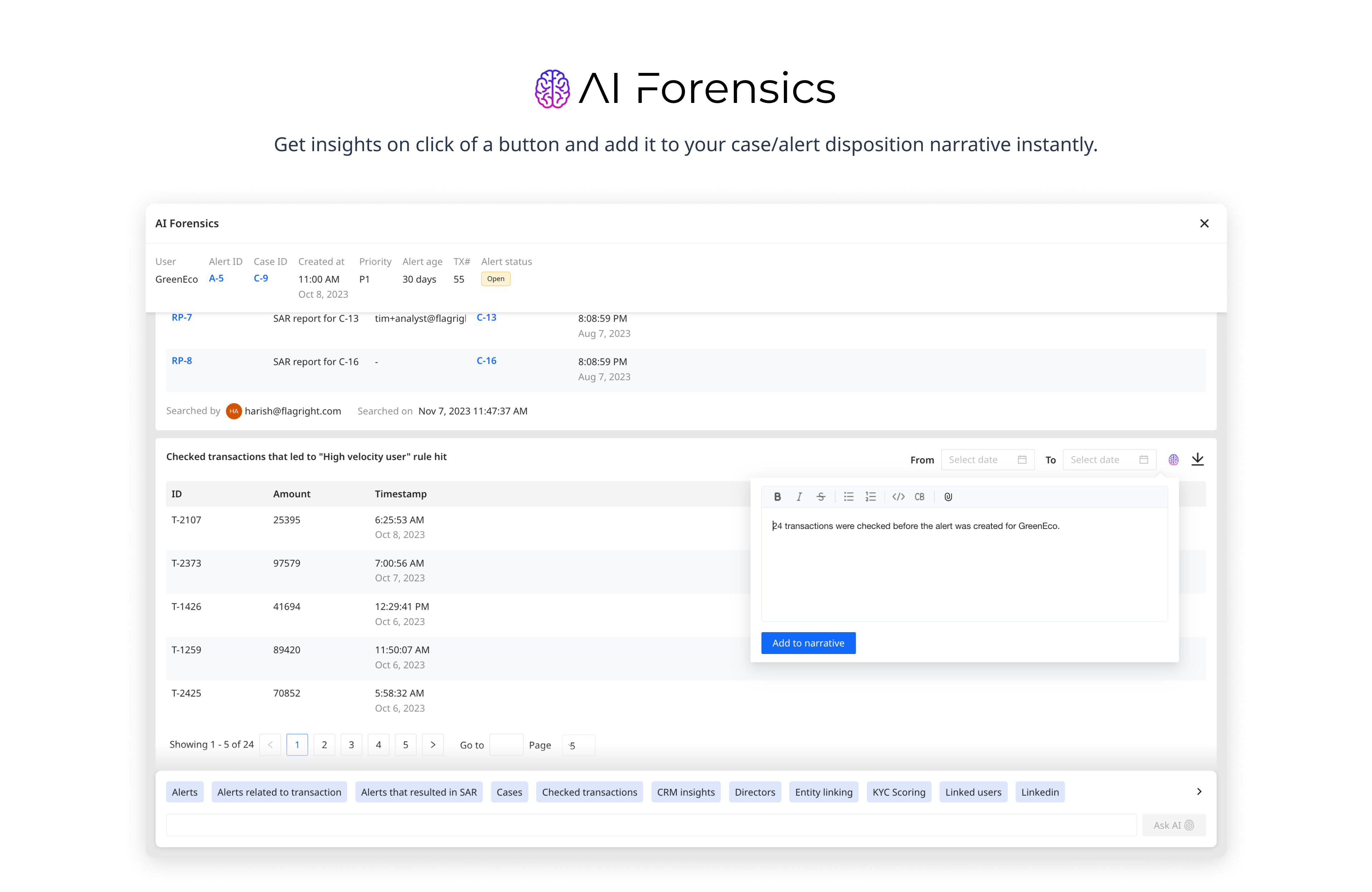Toggle italic formatting in narrative editor
This screenshot has width=1372, height=892.
pos(799,496)
